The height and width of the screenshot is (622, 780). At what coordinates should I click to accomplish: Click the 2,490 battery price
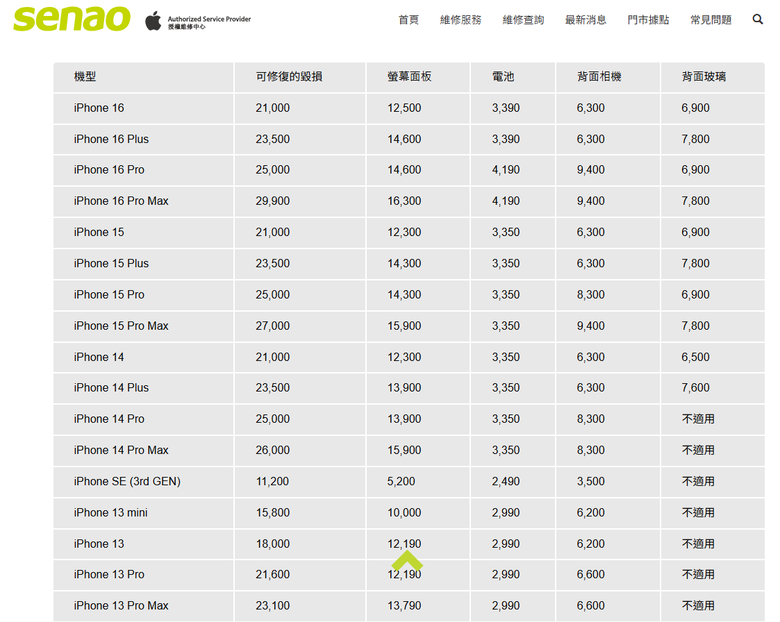click(506, 482)
